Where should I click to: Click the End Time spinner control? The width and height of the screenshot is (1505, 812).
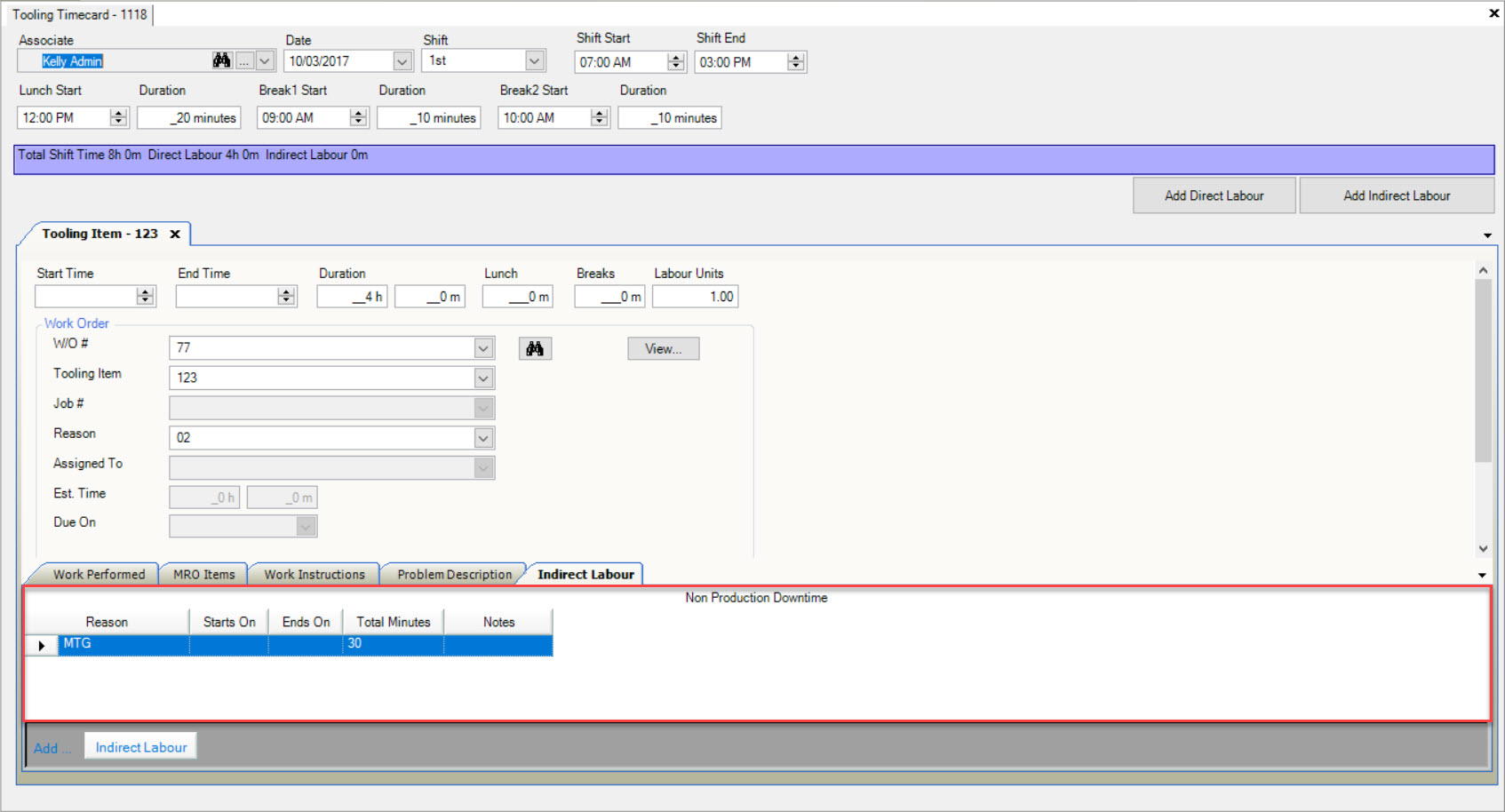pyautogui.click(x=286, y=297)
